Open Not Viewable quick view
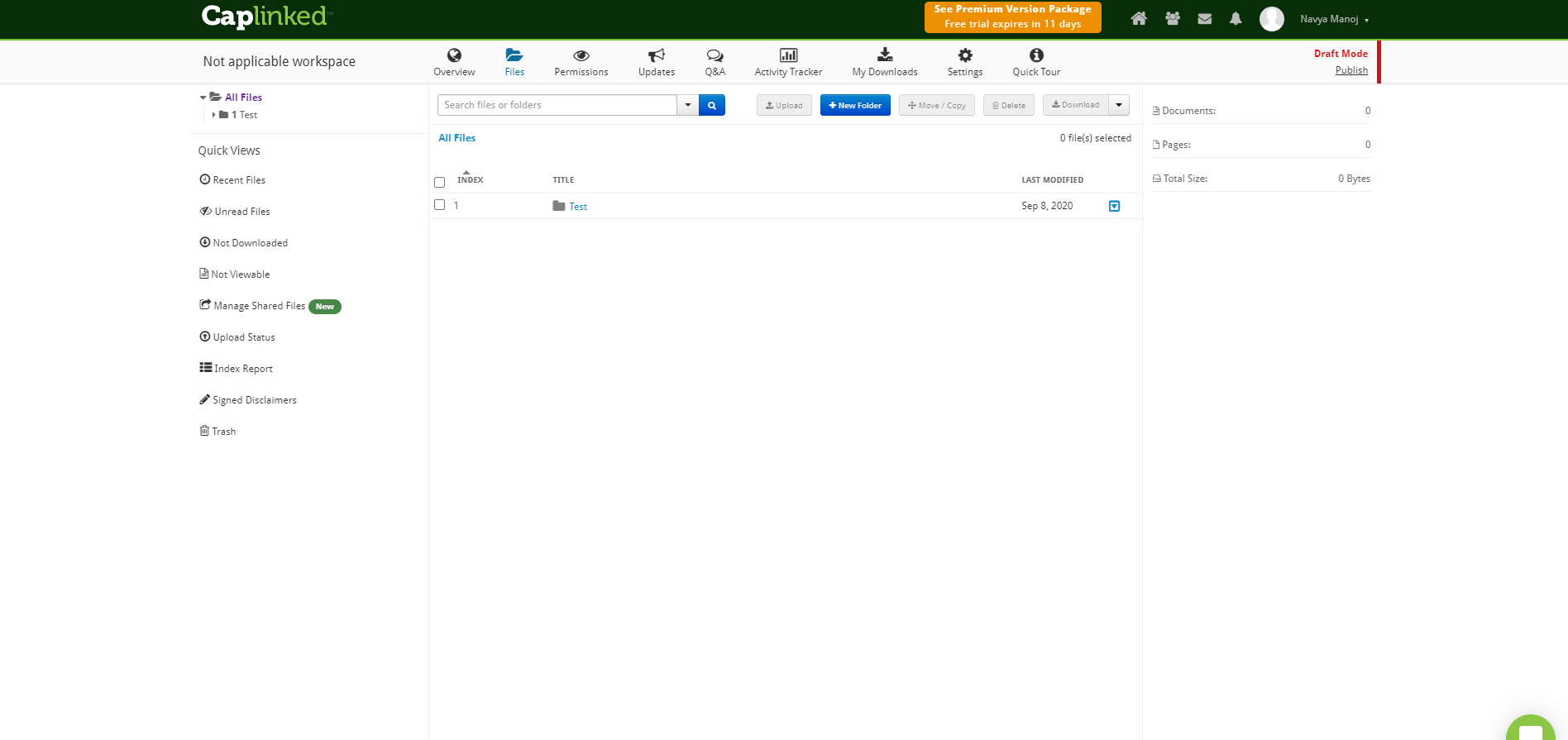 (235, 274)
